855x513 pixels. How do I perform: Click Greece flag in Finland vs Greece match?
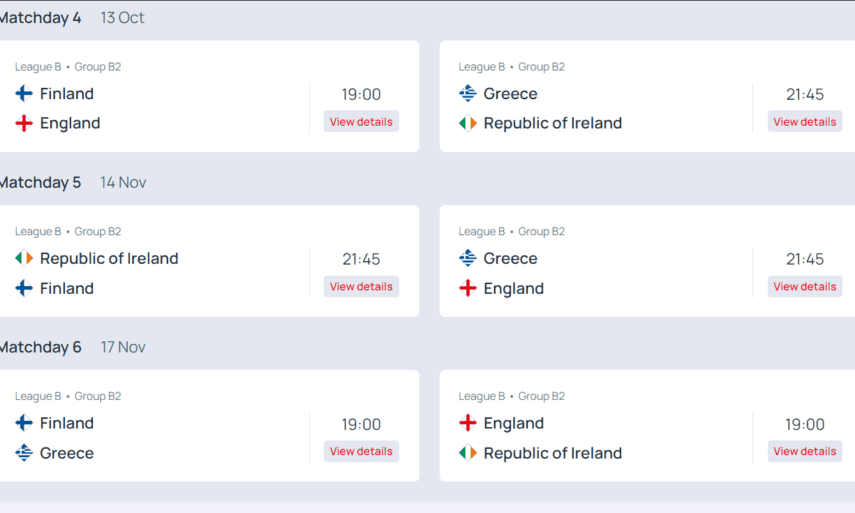click(x=24, y=453)
